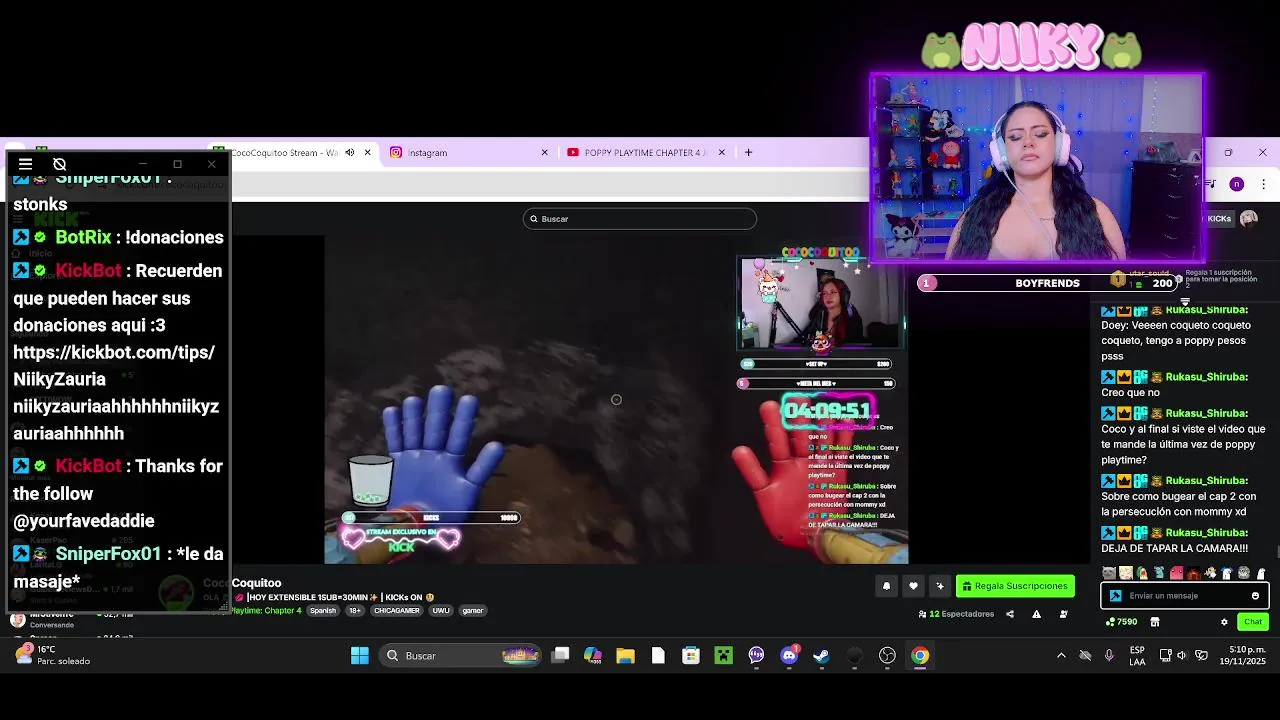The width and height of the screenshot is (1280, 720).
Task: Open chat settings gear
Action: (1224, 622)
